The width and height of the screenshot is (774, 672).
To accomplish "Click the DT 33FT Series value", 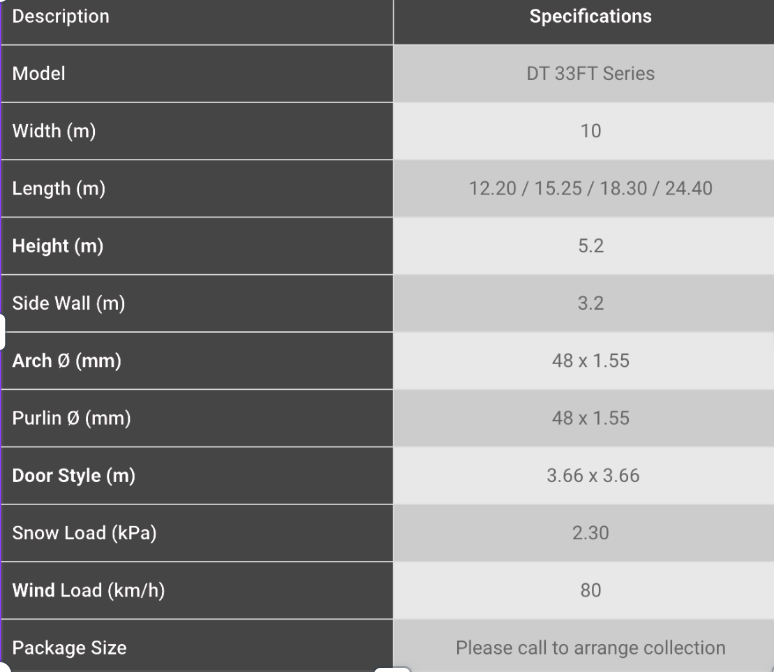I will coord(590,74).
